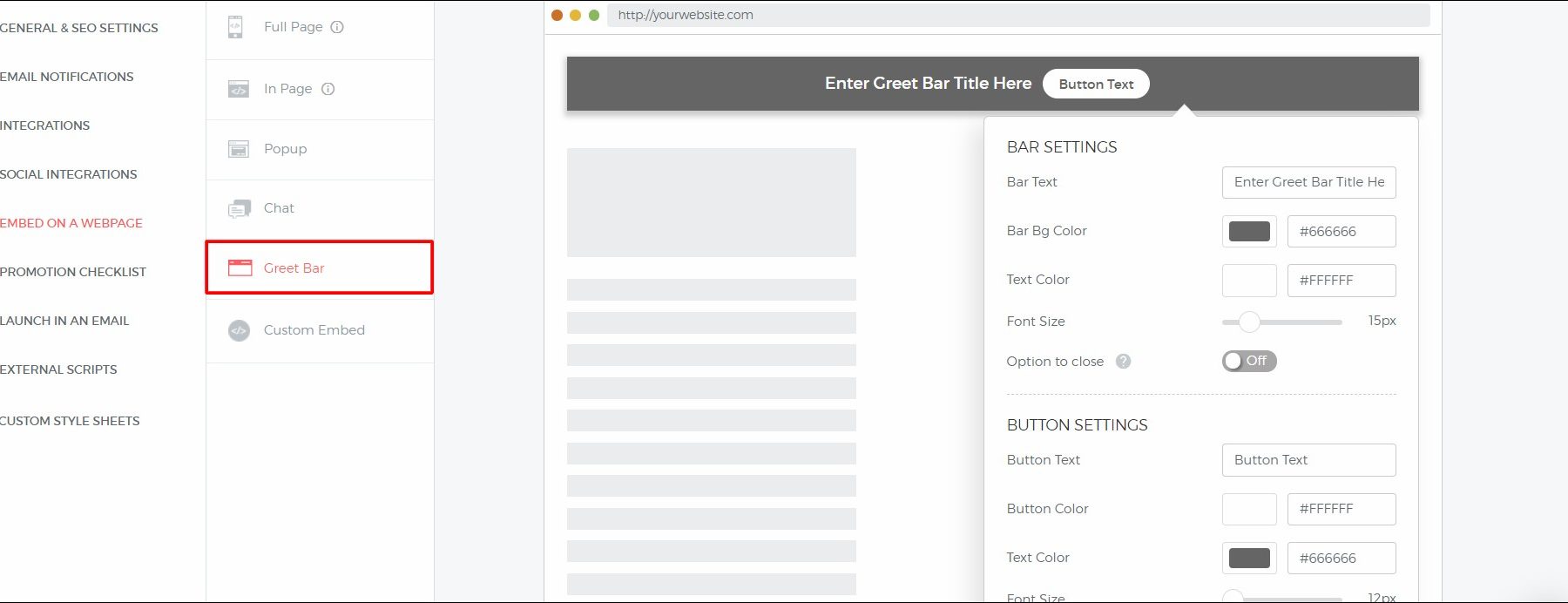1568x603 pixels.
Task: Toggle the Option to close switch
Action: click(1248, 361)
